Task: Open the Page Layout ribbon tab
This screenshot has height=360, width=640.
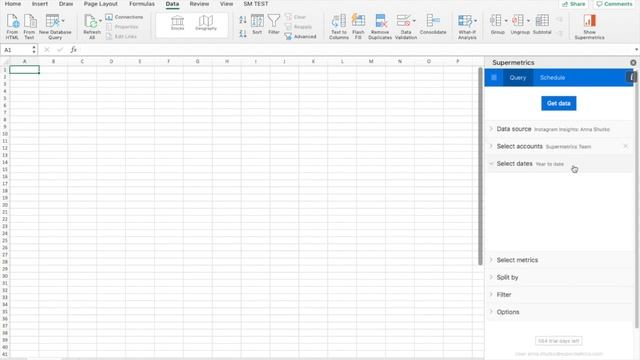Action: [x=100, y=4]
